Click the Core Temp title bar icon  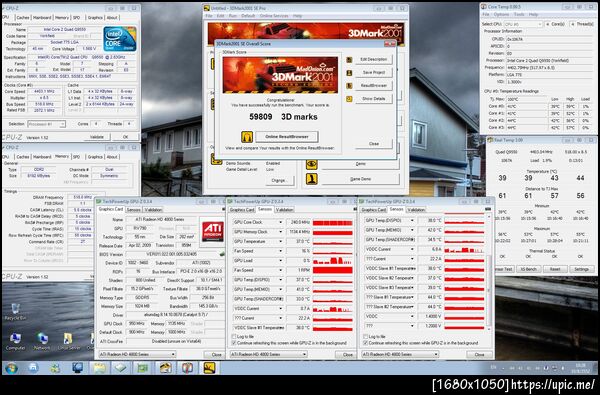tap(484, 7)
